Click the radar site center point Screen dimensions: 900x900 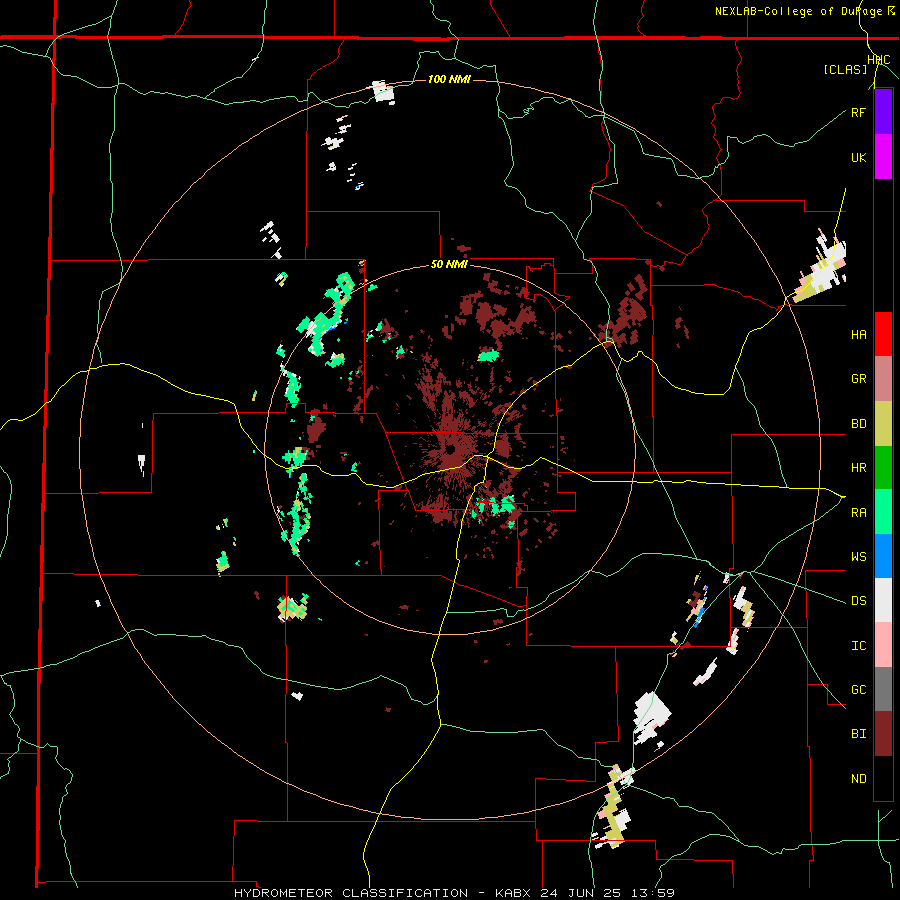click(x=450, y=449)
